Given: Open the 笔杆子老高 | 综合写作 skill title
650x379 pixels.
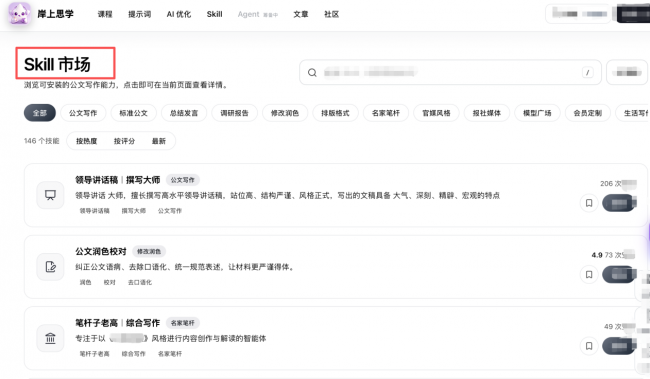Looking at the screenshot, I should [x=118, y=323].
